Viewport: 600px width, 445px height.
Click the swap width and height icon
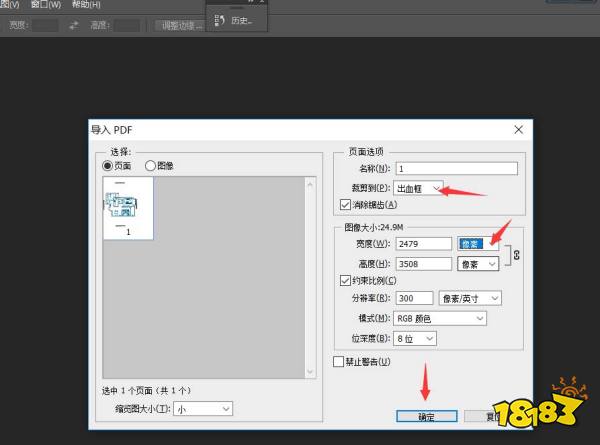[x=74, y=25]
